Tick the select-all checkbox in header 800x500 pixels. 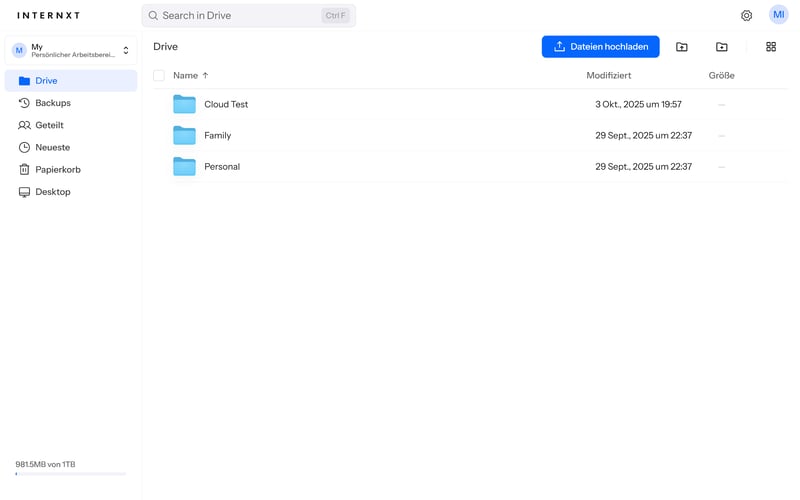[159, 75]
